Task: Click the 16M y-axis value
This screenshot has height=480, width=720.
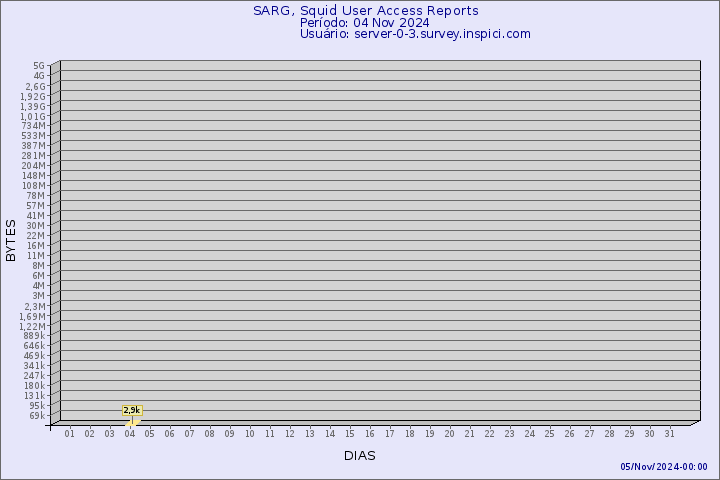Action: pos(36,245)
